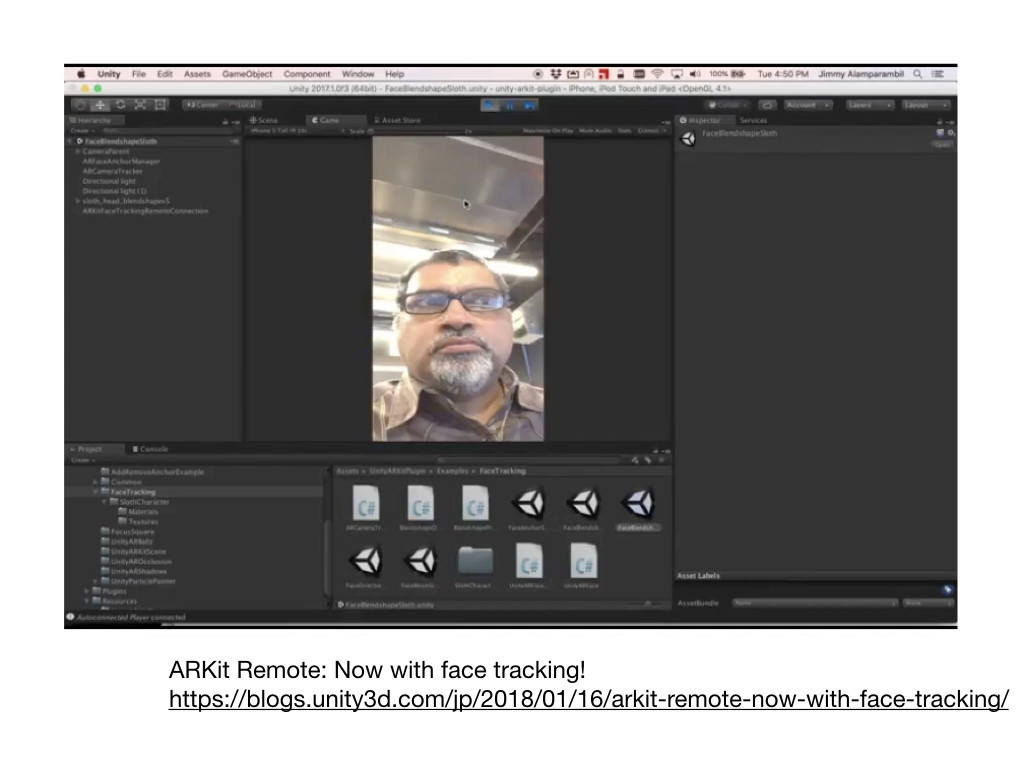Open the SlothCharact... folder asset
Image resolution: width=1024 pixels, height=768 pixels.
click(x=475, y=566)
